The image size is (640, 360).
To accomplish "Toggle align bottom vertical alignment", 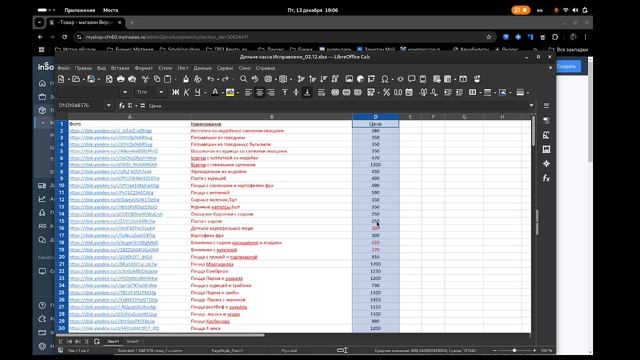I will [x=307, y=93].
